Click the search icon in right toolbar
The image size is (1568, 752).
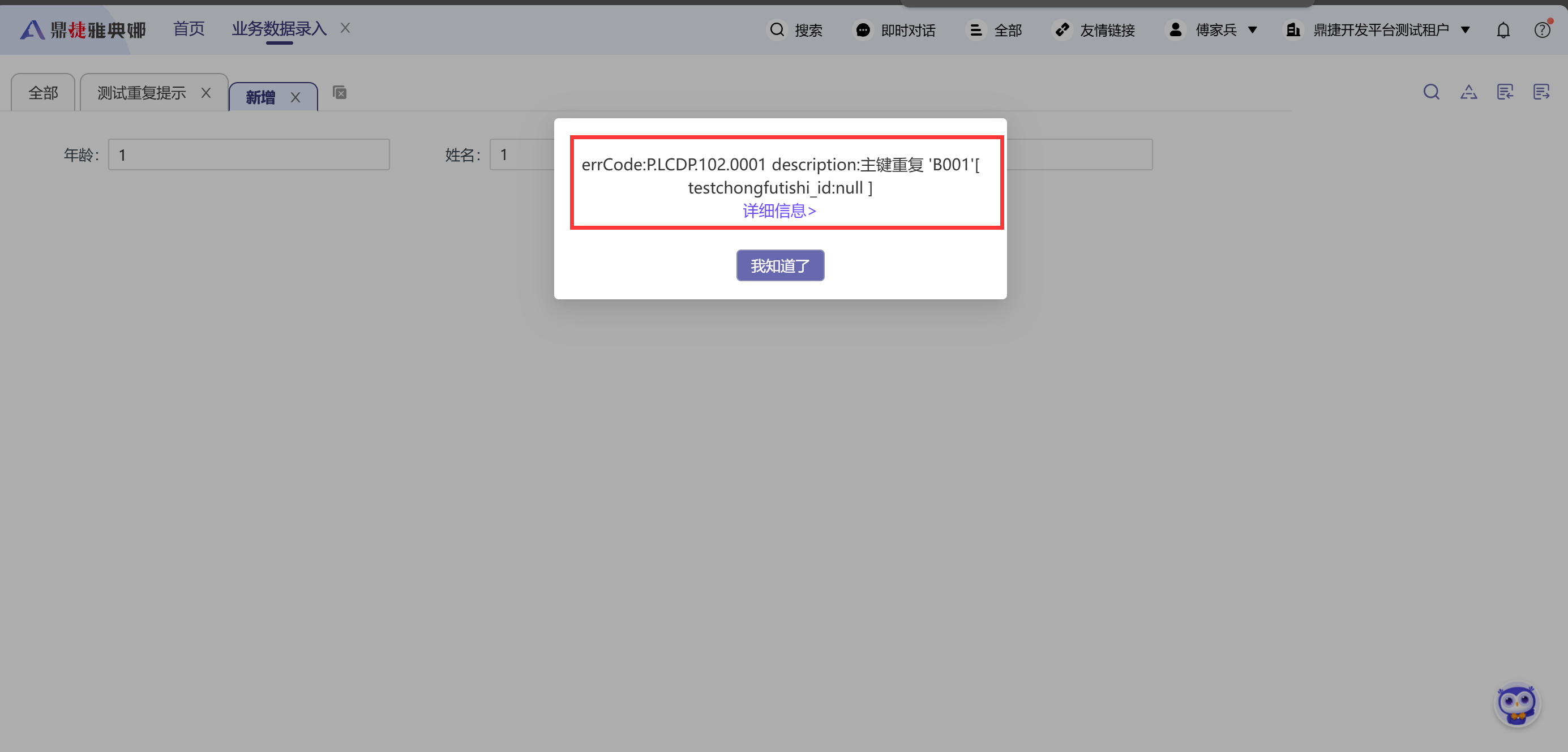[1431, 92]
